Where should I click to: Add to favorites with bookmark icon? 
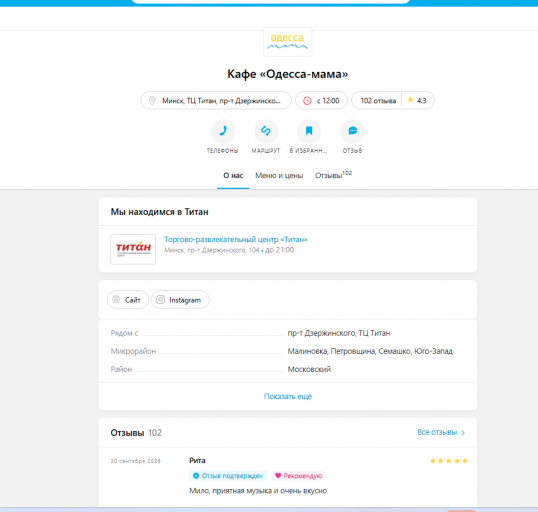[309, 131]
